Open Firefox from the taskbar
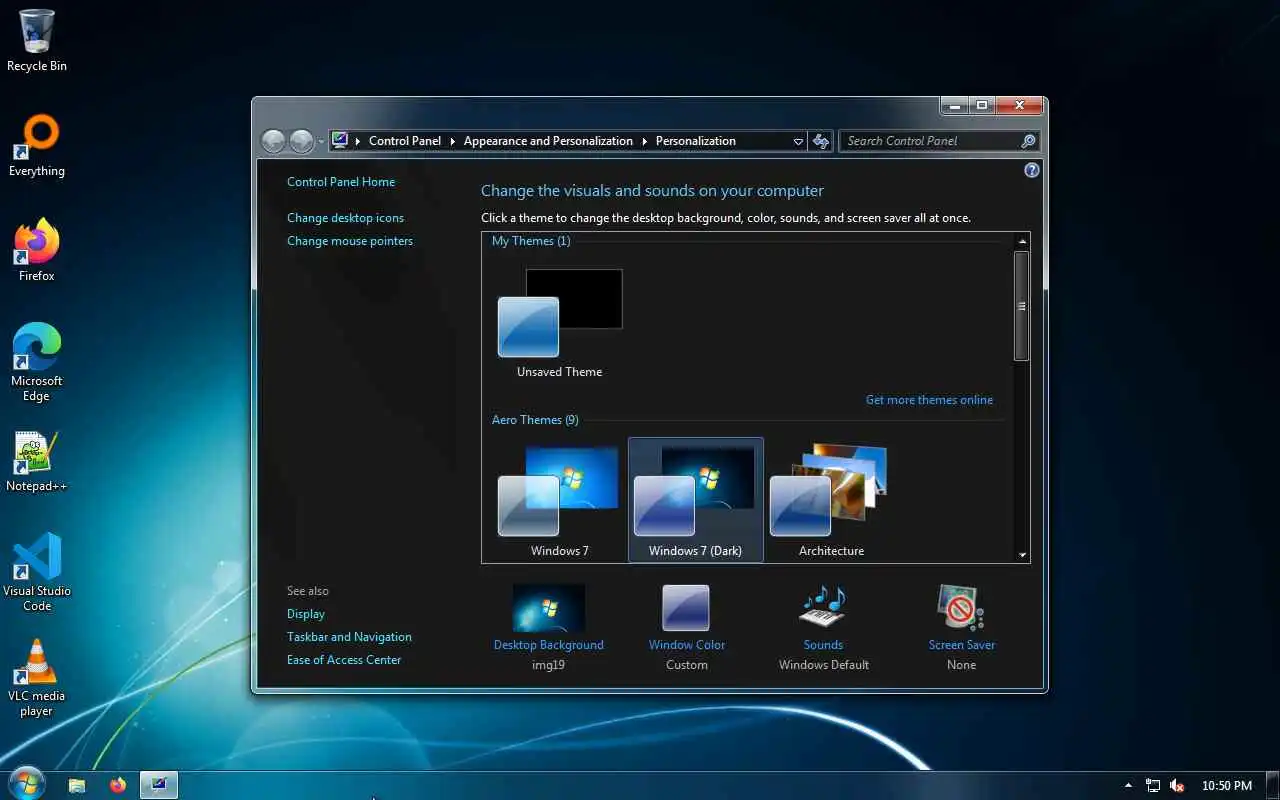 pyautogui.click(x=118, y=785)
